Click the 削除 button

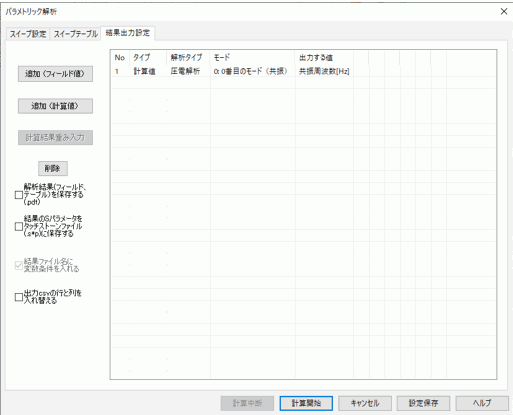point(53,169)
